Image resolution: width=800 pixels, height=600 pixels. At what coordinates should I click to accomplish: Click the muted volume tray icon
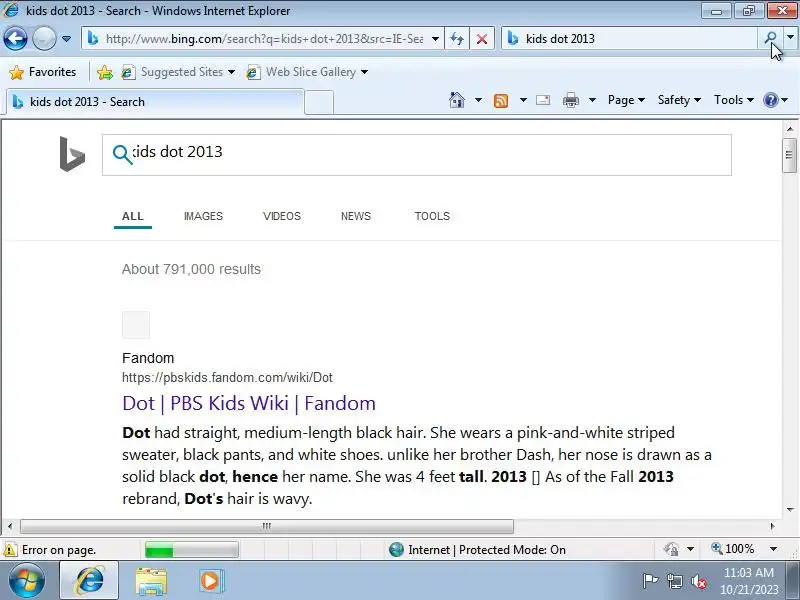[698, 581]
